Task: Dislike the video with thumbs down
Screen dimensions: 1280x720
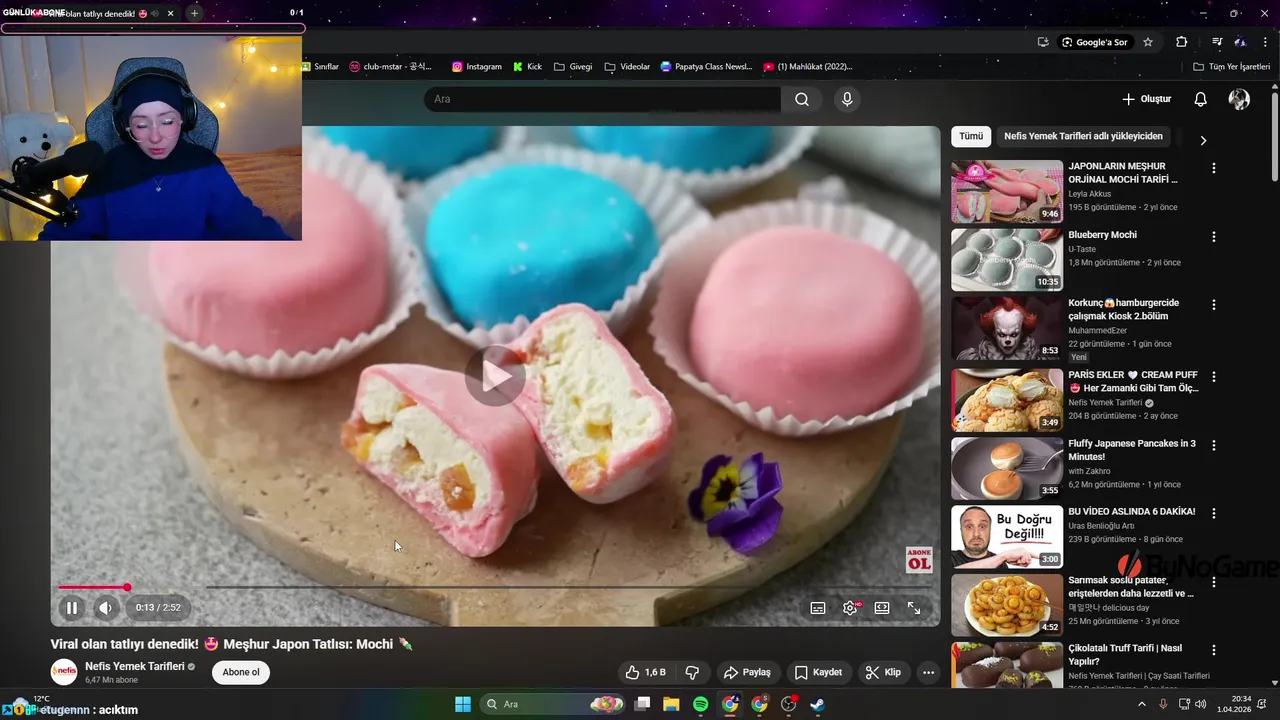Action: [x=691, y=672]
